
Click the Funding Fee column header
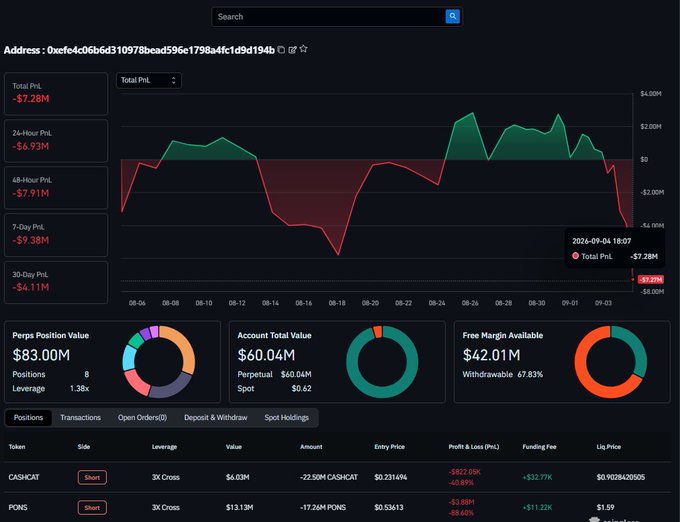[x=539, y=447]
